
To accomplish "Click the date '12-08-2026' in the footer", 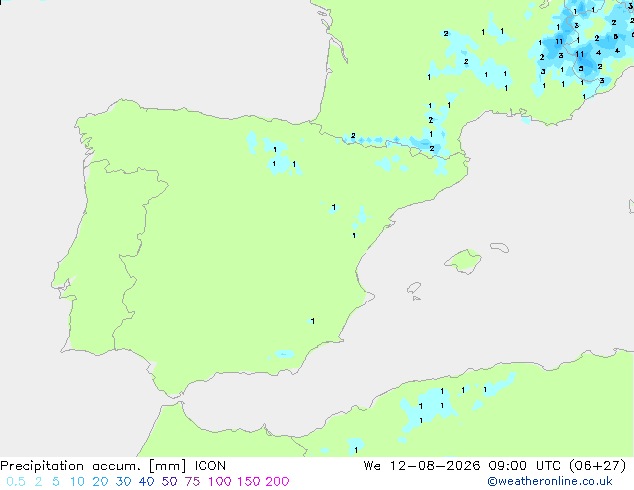I will (x=435, y=466).
